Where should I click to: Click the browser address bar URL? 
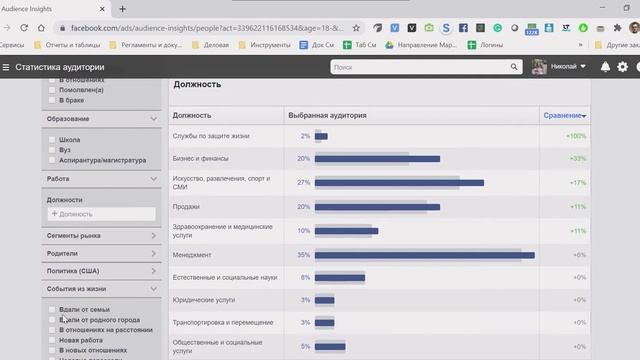pyautogui.click(x=207, y=28)
